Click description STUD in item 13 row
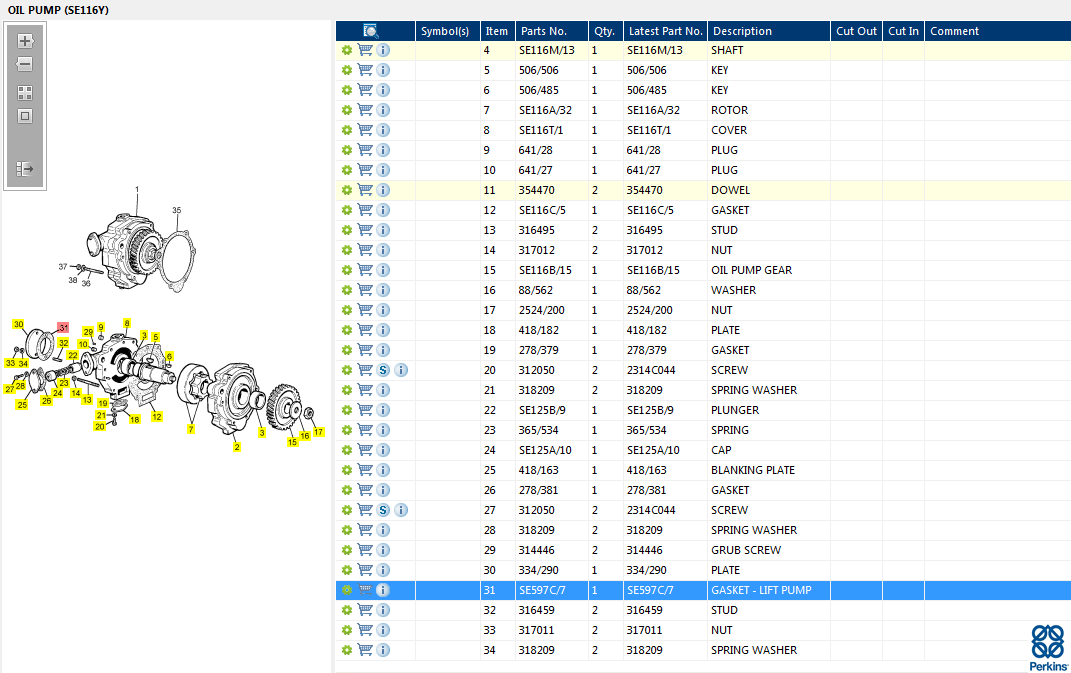The width and height of the screenshot is (1071, 673). (724, 230)
